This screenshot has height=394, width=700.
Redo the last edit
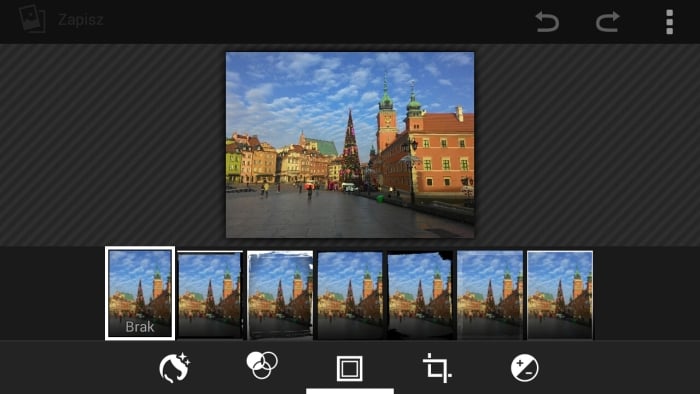pos(608,21)
